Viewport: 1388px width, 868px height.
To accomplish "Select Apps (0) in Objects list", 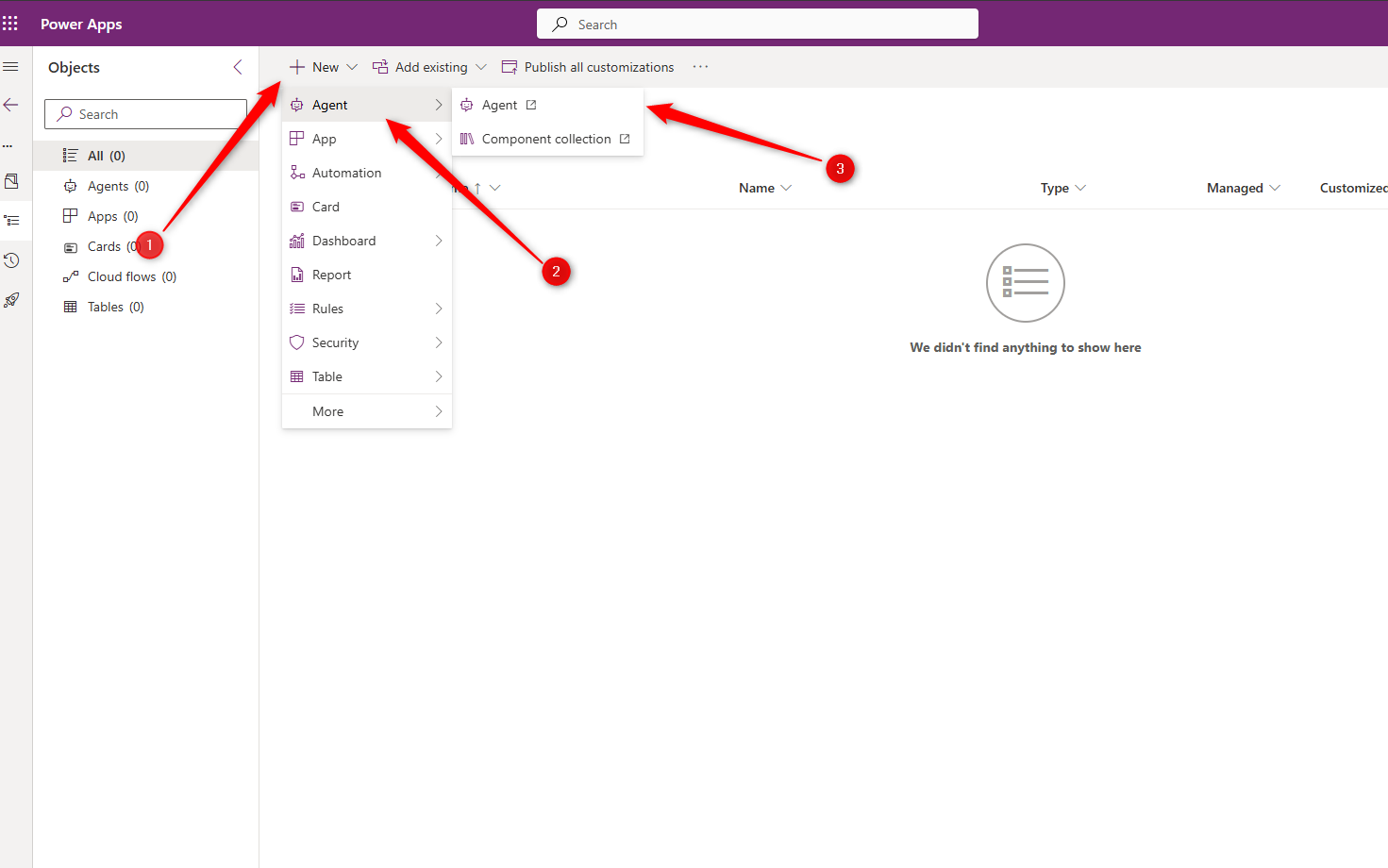I will pos(145,216).
